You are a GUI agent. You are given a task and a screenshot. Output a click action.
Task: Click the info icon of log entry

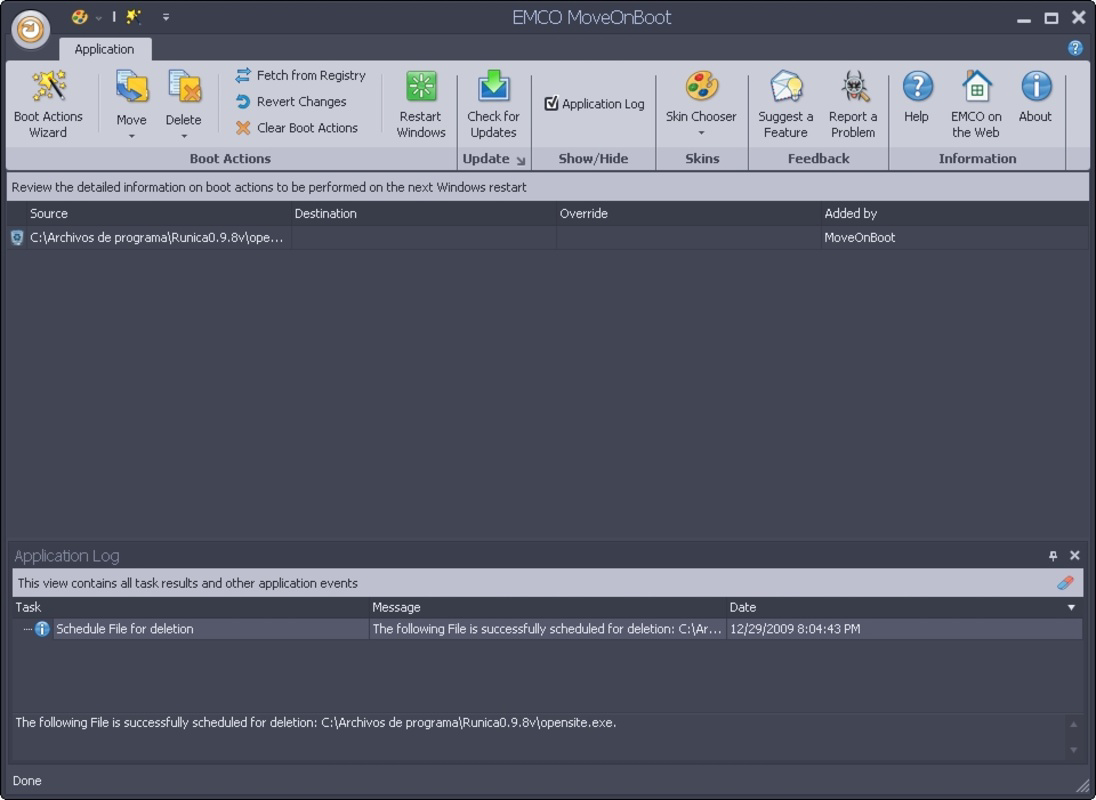[x=42, y=629]
